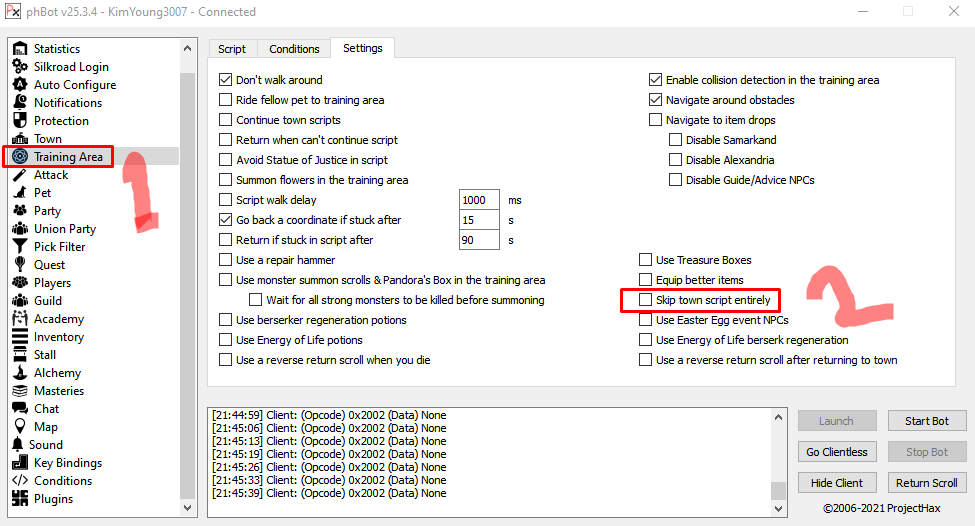Enable Skip town script entirely checkbox
The height and width of the screenshot is (526, 975).
pyautogui.click(x=646, y=300)
